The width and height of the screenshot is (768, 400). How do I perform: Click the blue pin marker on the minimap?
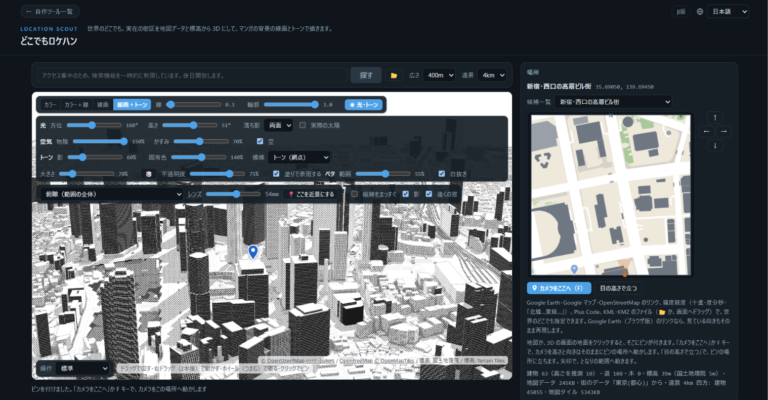[575, 269]
